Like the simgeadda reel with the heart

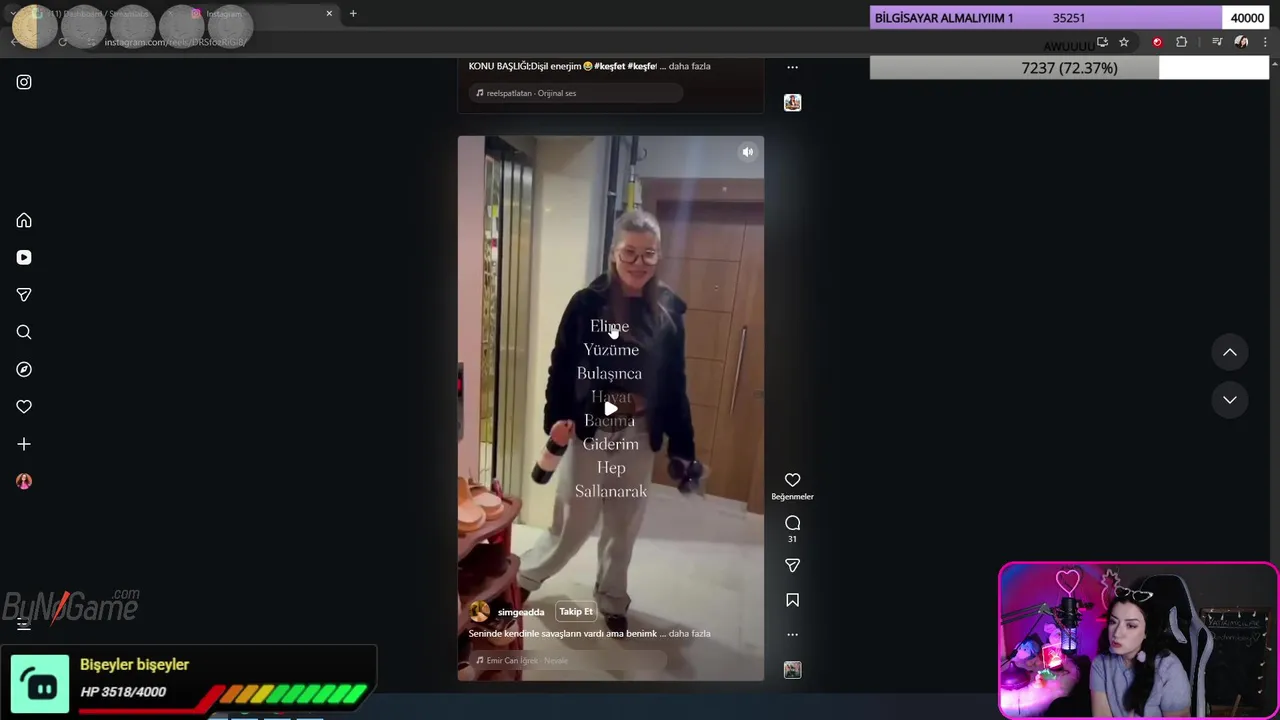click(x=792, y=480)
